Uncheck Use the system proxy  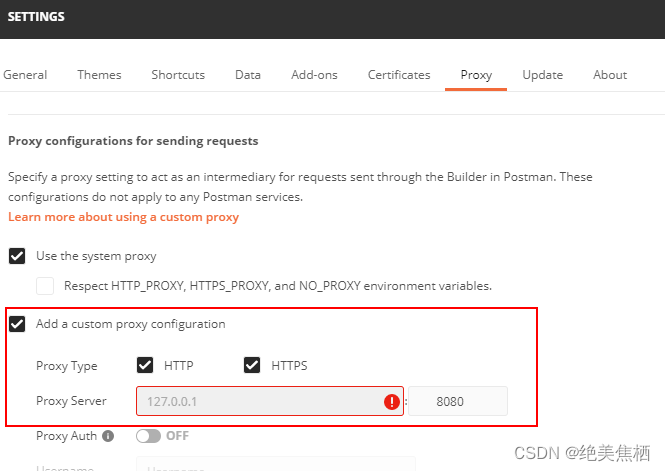[x=17, y=256]
